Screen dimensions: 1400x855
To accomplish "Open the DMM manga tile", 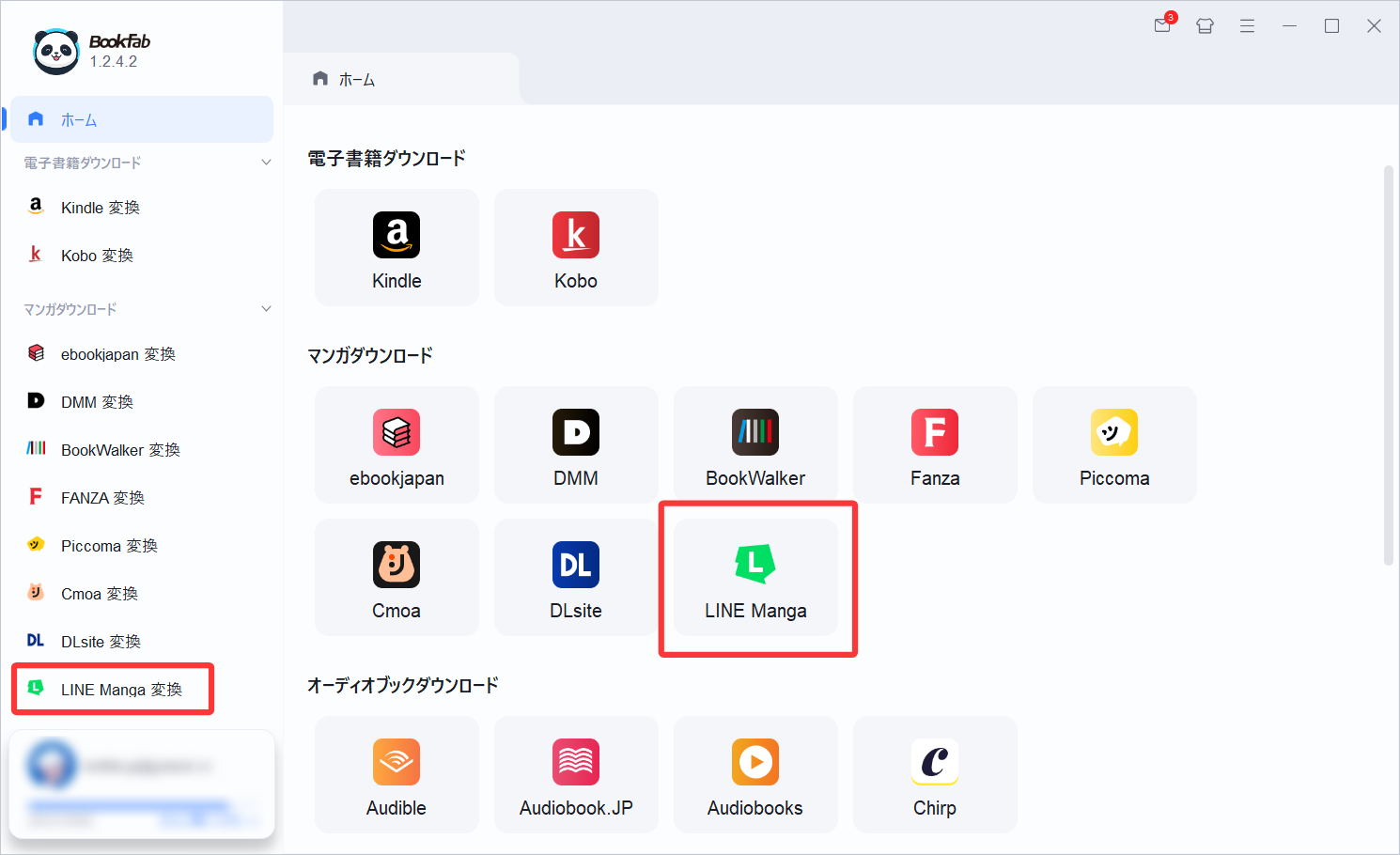I will 576,445.
